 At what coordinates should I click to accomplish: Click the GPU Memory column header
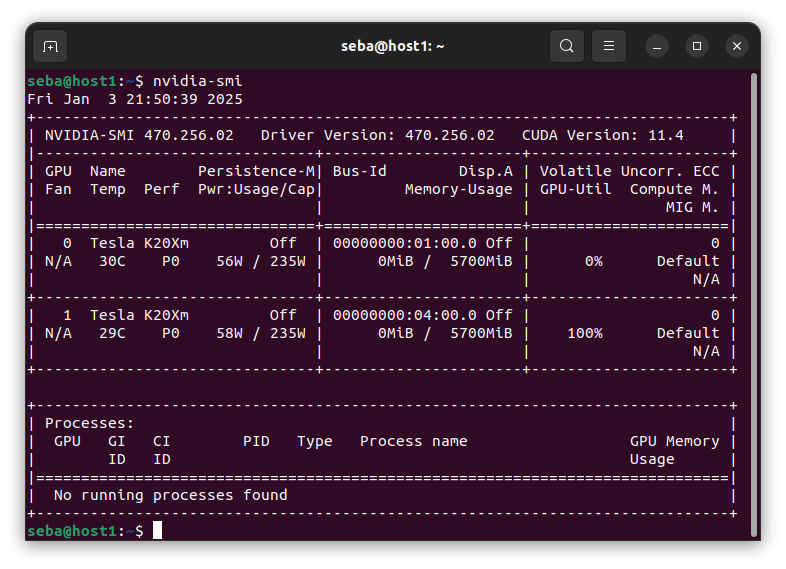coord(674,442)
